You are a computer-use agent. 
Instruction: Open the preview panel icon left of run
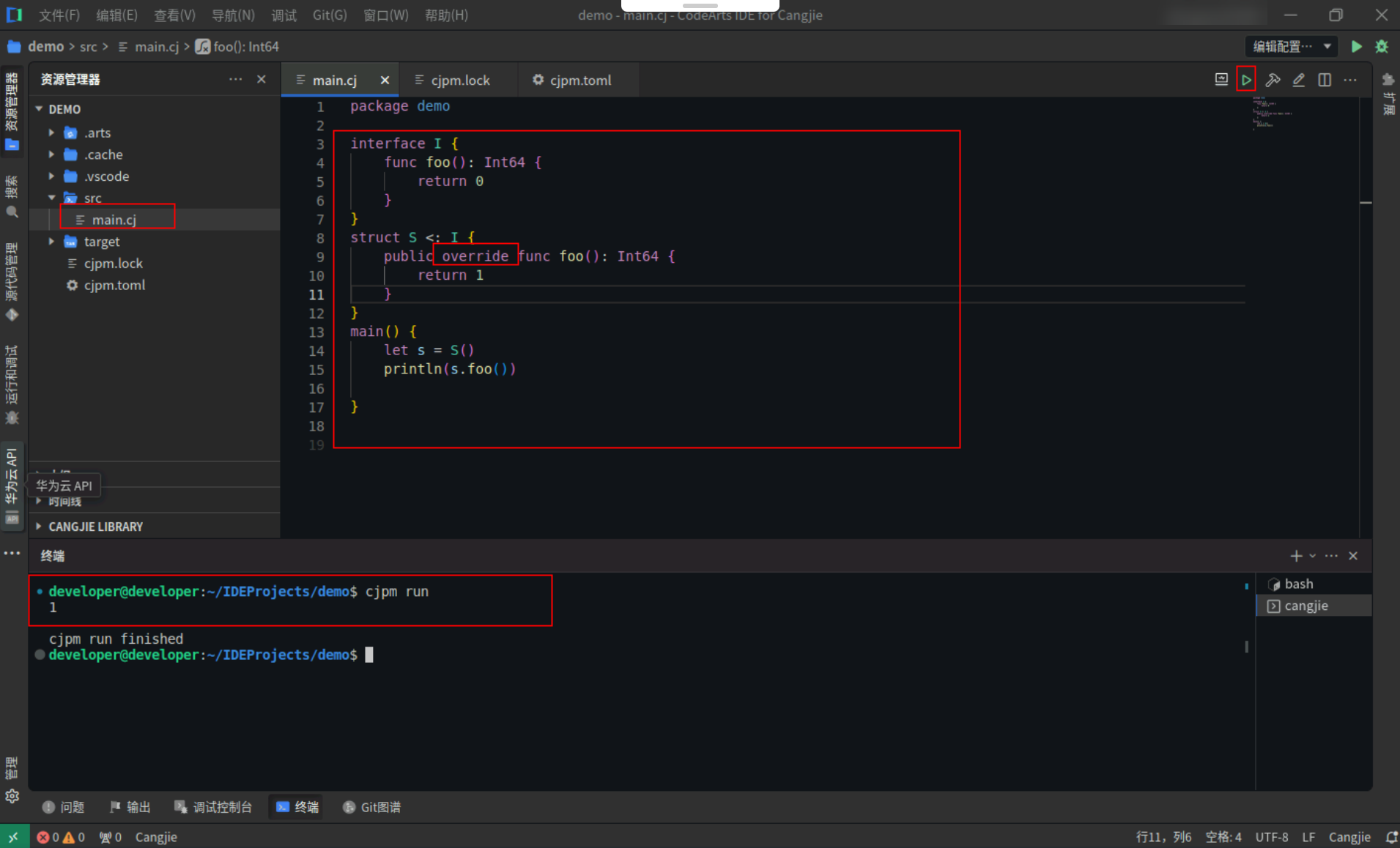tap(1221, 80)
